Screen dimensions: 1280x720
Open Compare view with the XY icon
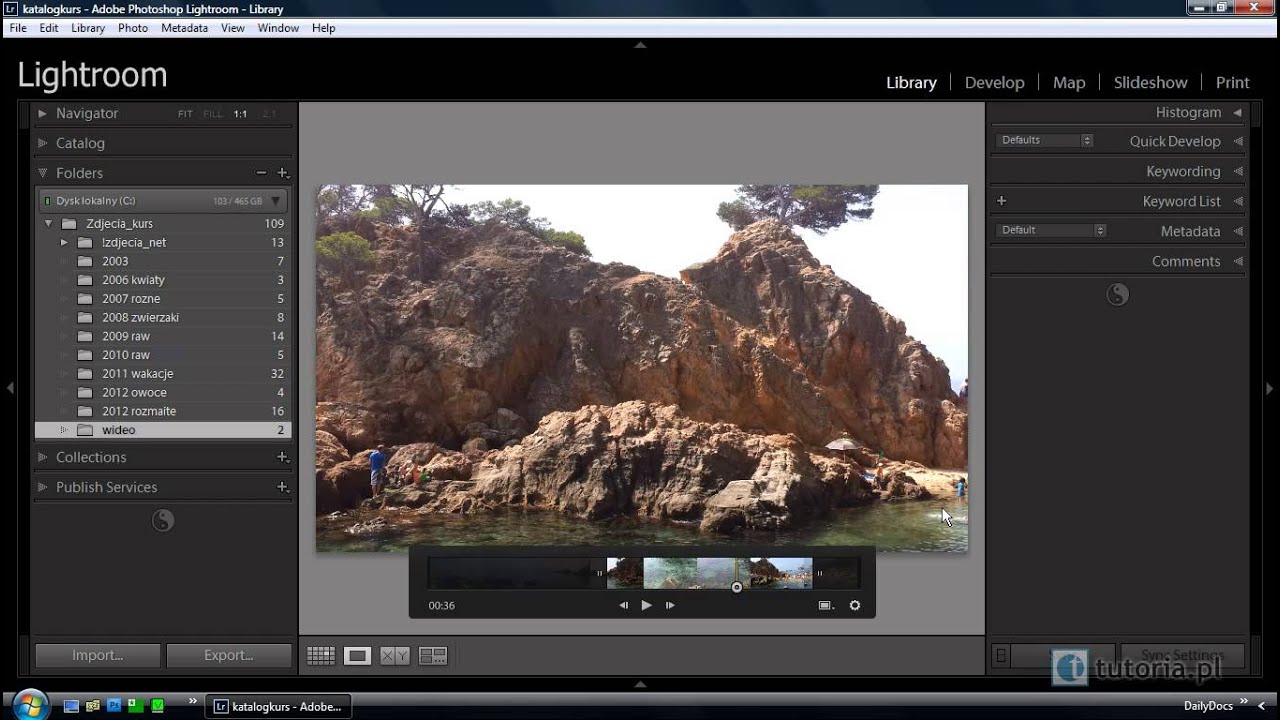tap(395, 656)
